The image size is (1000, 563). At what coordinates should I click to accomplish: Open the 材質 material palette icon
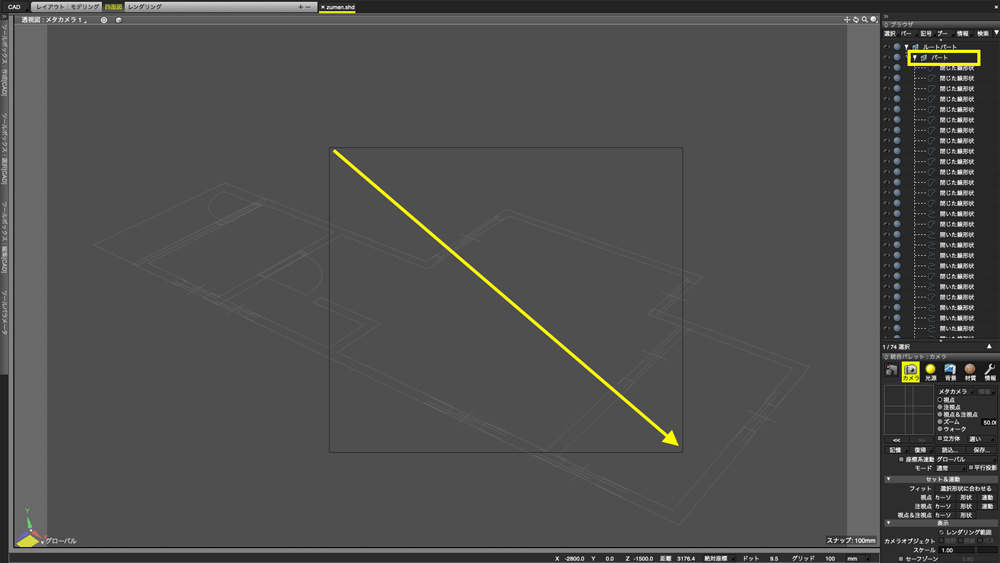(970, 370)
